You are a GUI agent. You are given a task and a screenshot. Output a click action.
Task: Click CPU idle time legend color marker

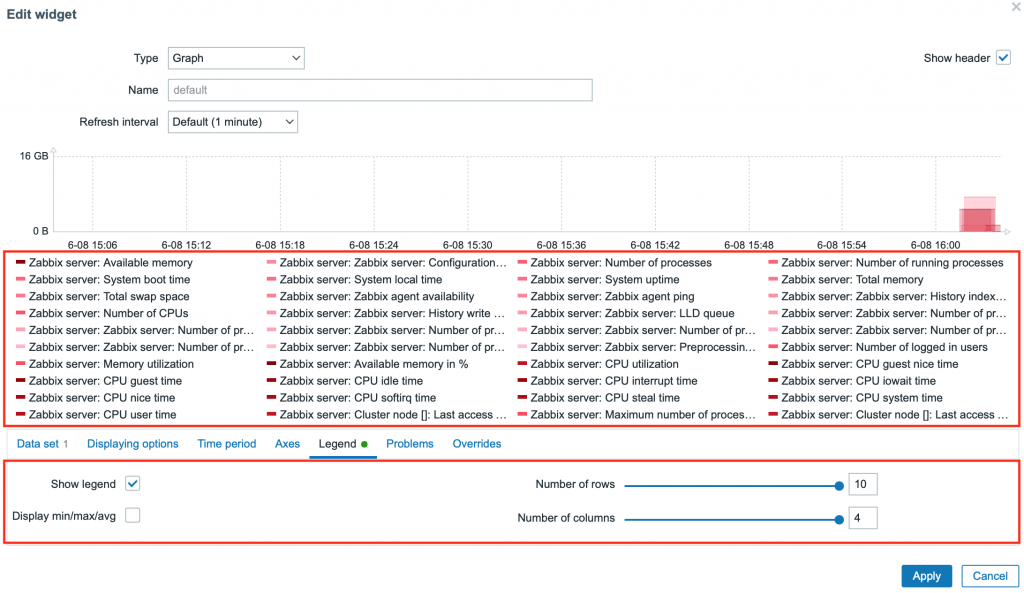(x=272, y=381)
